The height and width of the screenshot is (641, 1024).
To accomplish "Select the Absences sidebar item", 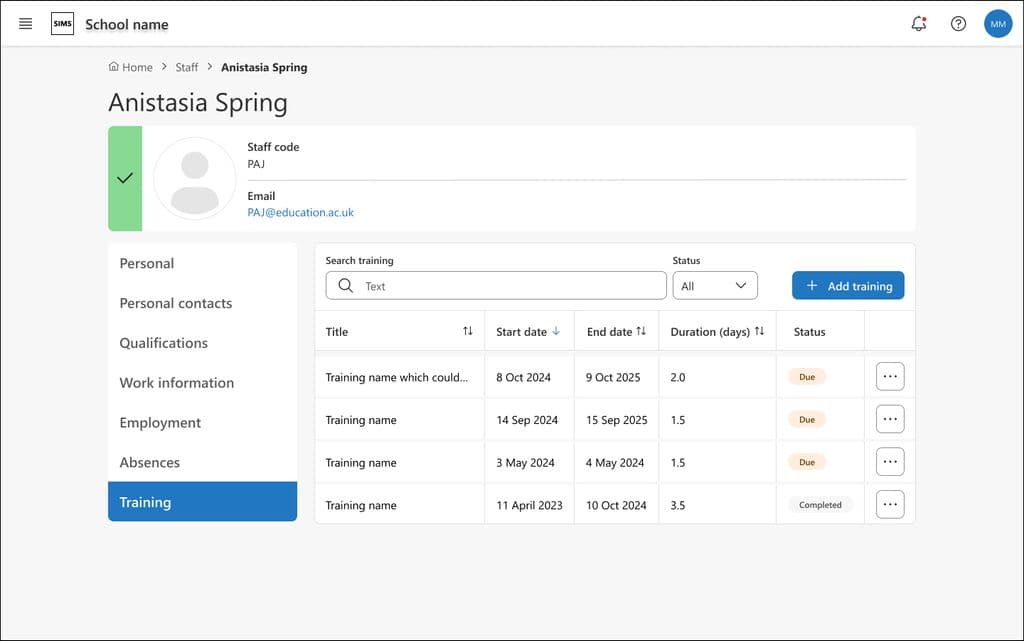I will (150, 463).
